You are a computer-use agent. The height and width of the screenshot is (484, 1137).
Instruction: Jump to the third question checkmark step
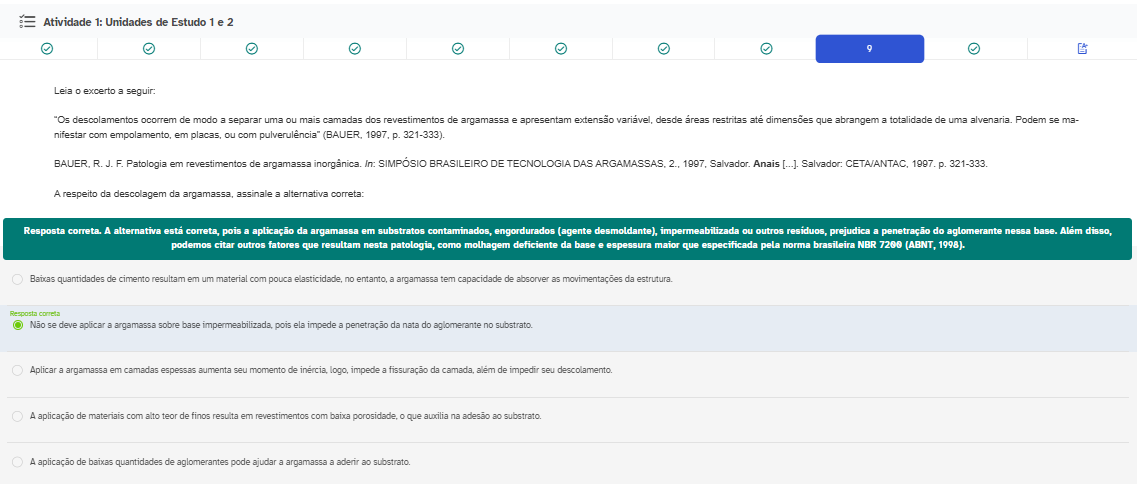[252, 48]
